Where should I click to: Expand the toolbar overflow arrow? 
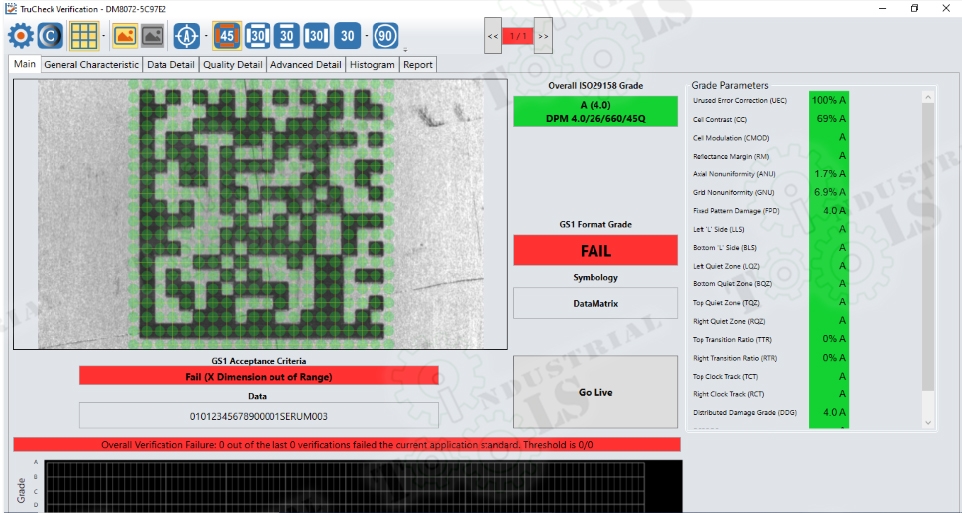click(x=405, y=49)
